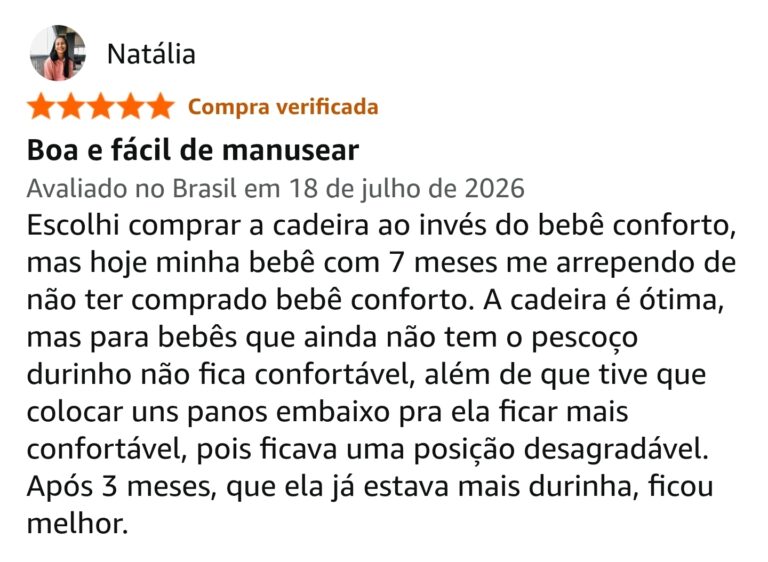Screen dimensions: 768x562
Task: Click the second orange rating star
Action: (x=71, y=107)
